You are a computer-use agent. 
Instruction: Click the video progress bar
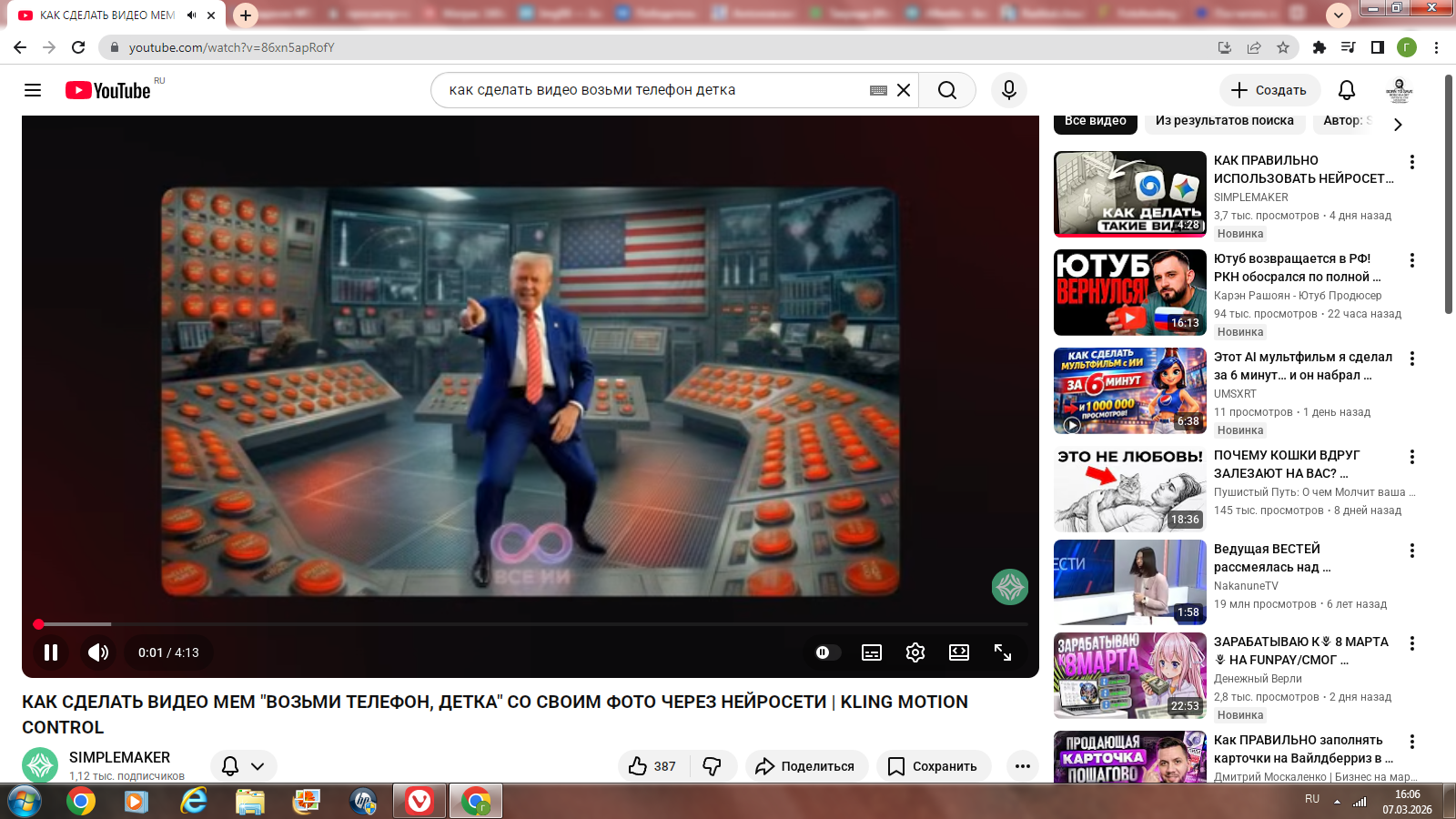(x=531, y=624)
